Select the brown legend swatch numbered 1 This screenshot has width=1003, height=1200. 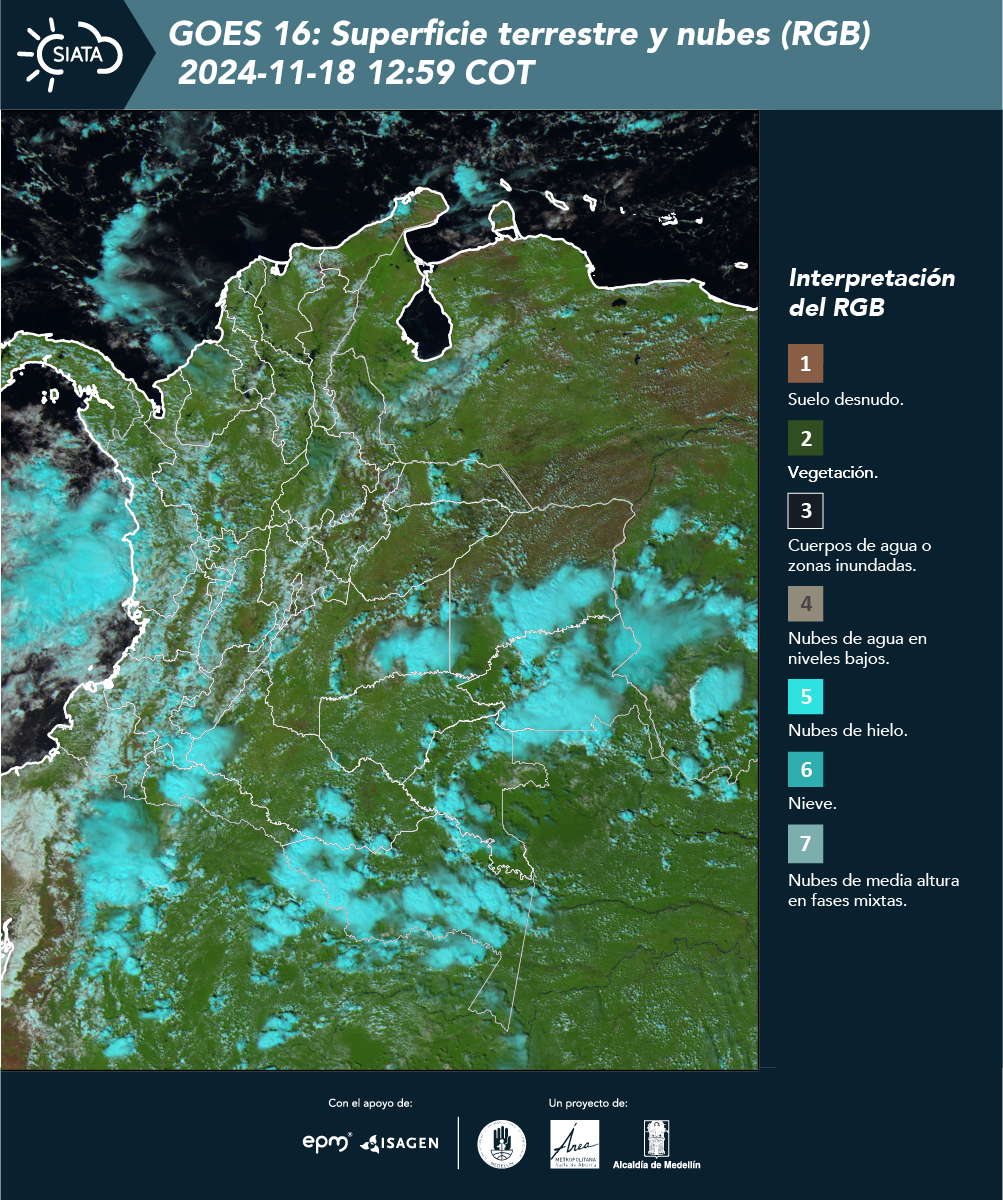pyautogui.click(x=805, y=364)
